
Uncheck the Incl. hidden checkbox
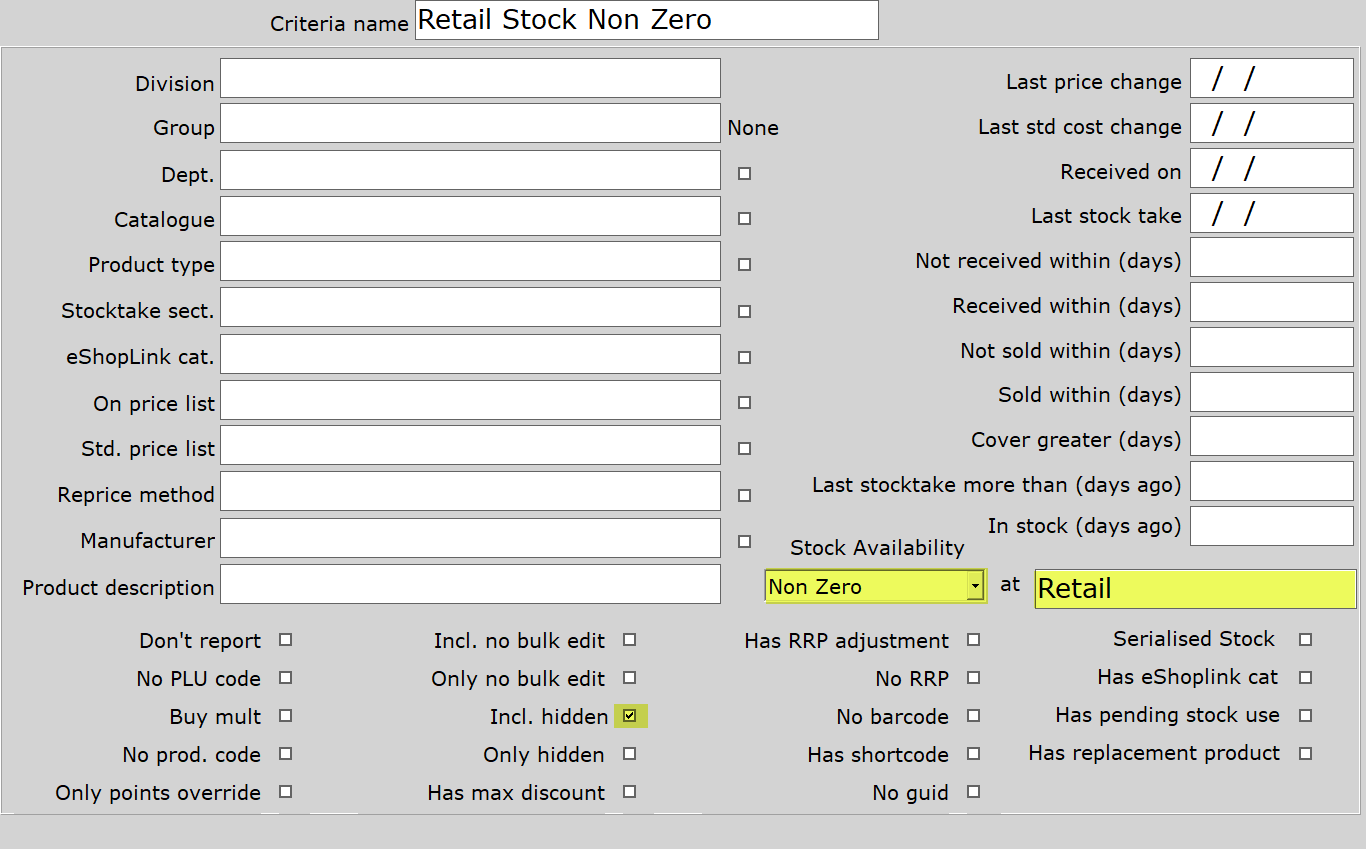(630, 716)
